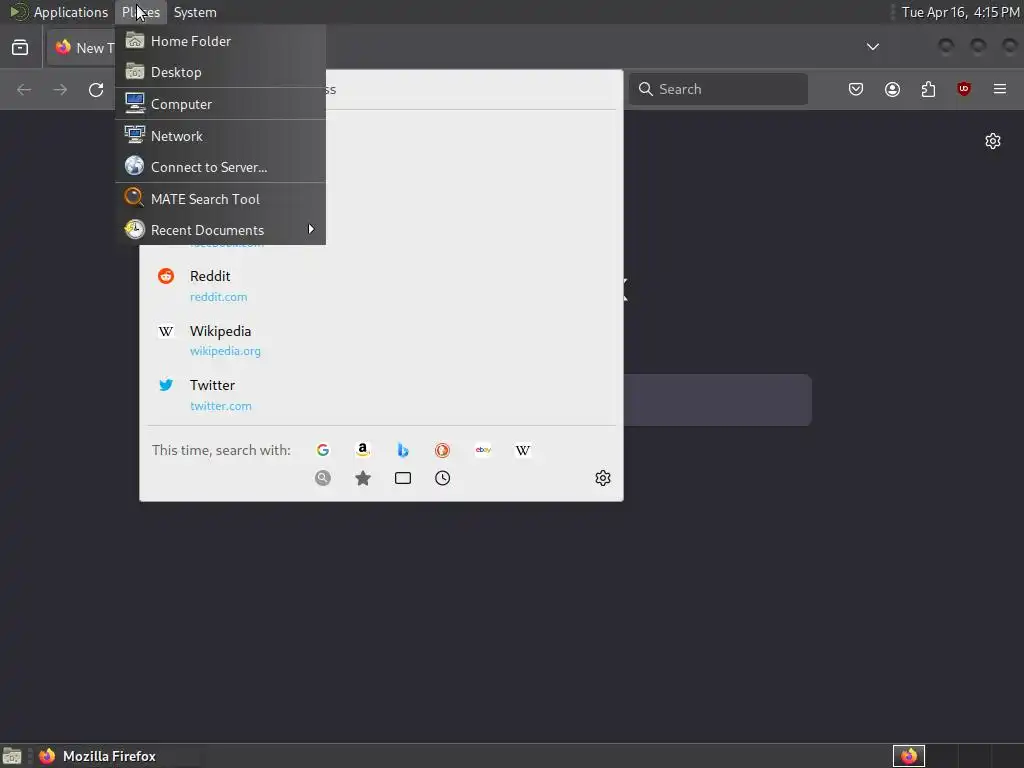Click Reddit logo in suggestions

(166, 276)
